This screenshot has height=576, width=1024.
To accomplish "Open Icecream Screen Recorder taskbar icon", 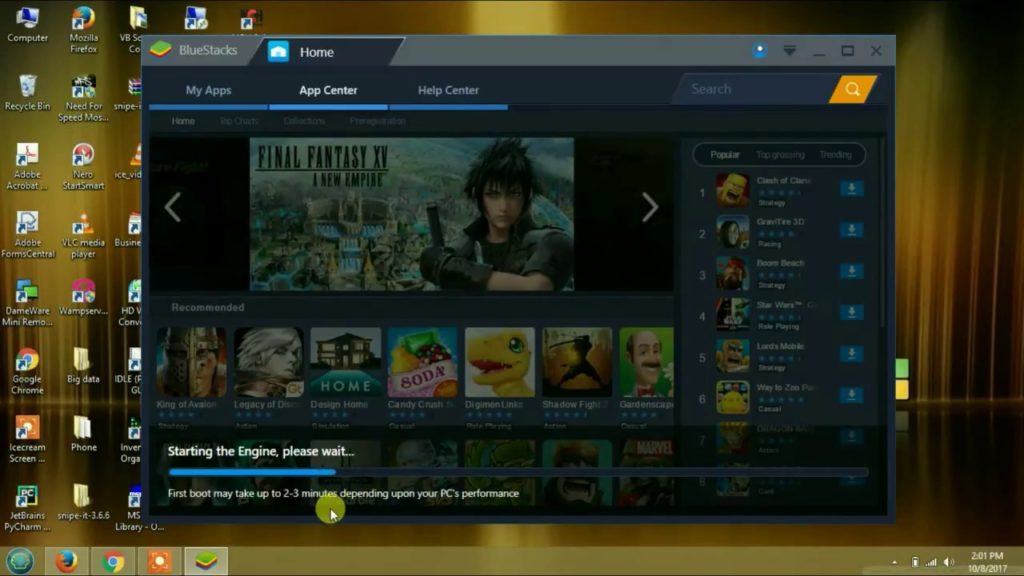I will 159,562.
